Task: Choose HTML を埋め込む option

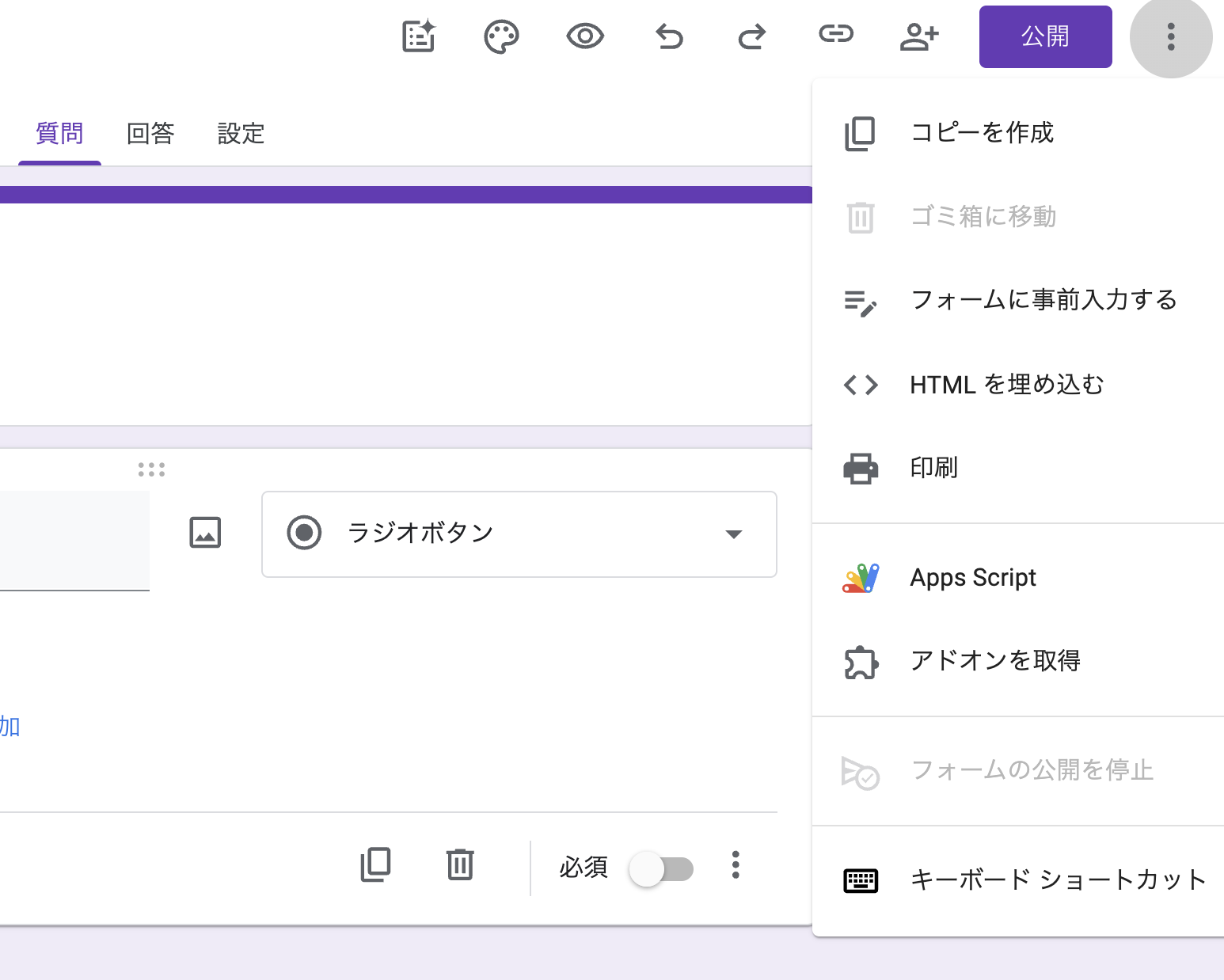Action: [x=1018, y=385]
